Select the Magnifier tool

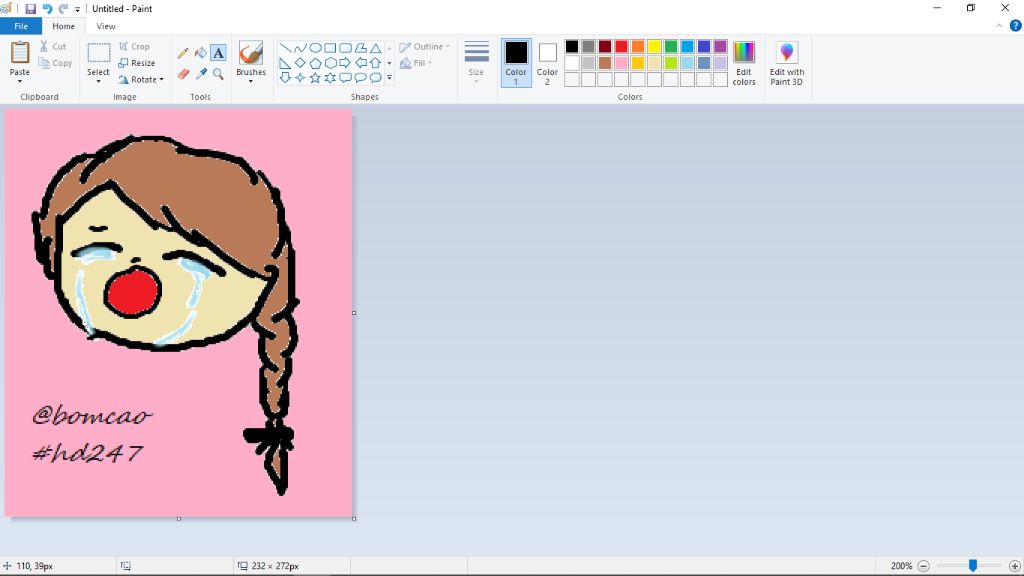[218, 74]
